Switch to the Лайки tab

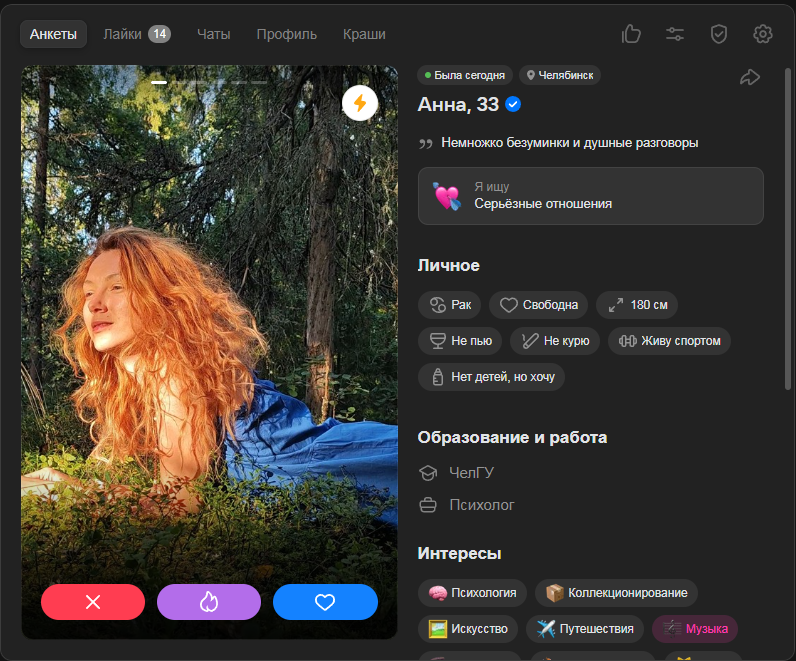[136, 34]
